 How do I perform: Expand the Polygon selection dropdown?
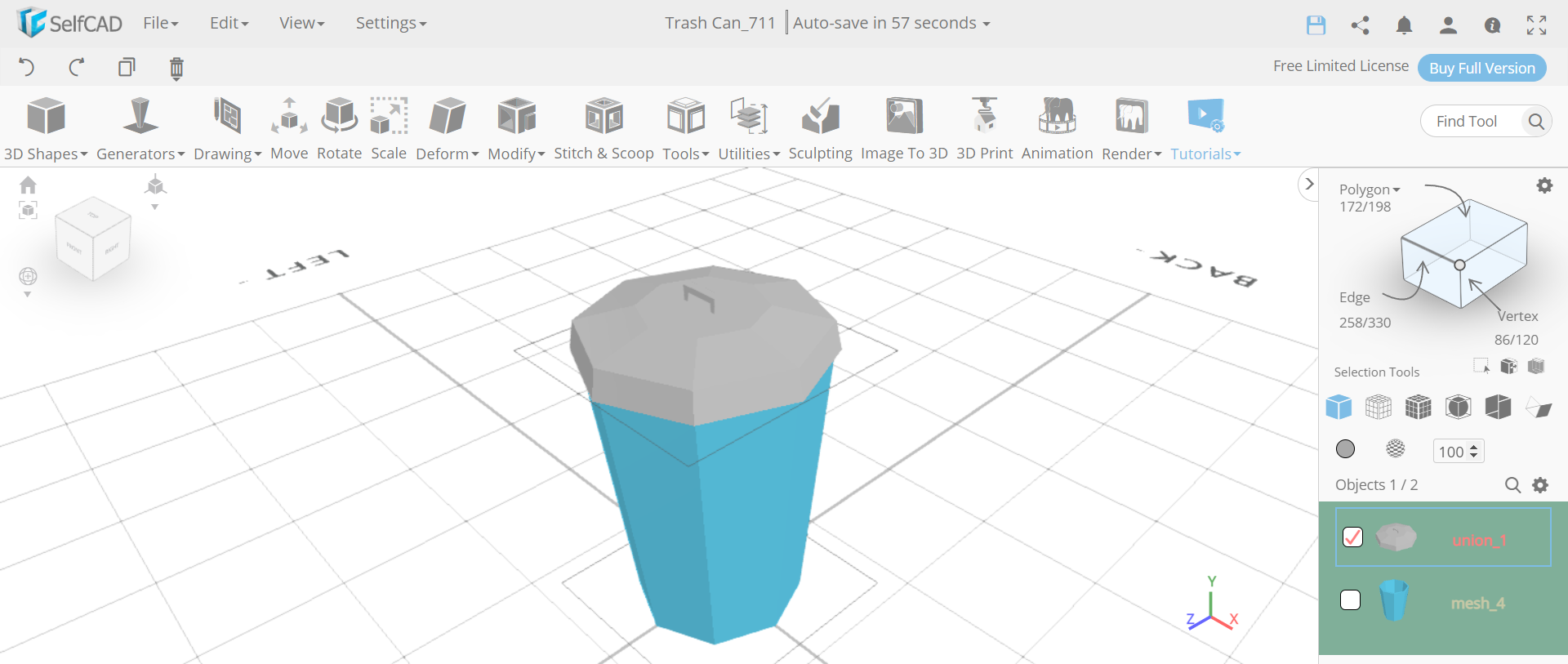(1370, 189)
